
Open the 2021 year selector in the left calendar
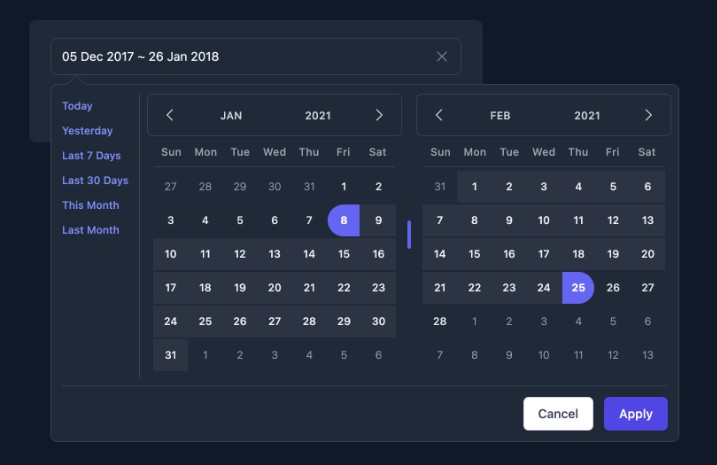point(318,116)
